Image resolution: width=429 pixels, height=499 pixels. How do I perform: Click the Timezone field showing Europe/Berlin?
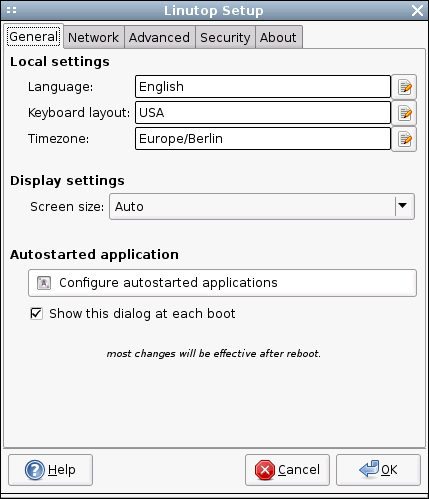tap(263, 139)
